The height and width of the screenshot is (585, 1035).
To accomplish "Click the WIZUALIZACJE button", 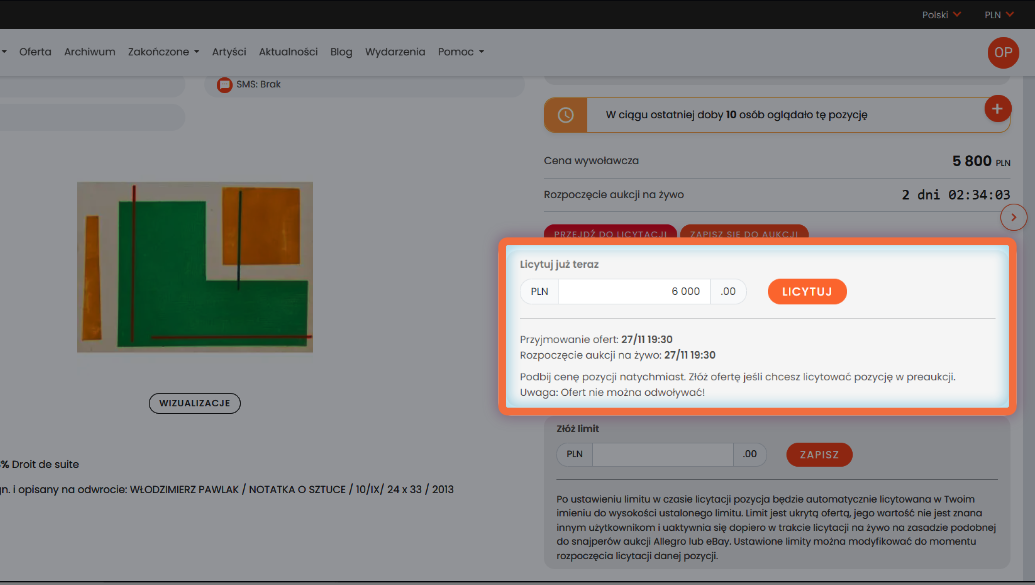I will tap(195, 403).
